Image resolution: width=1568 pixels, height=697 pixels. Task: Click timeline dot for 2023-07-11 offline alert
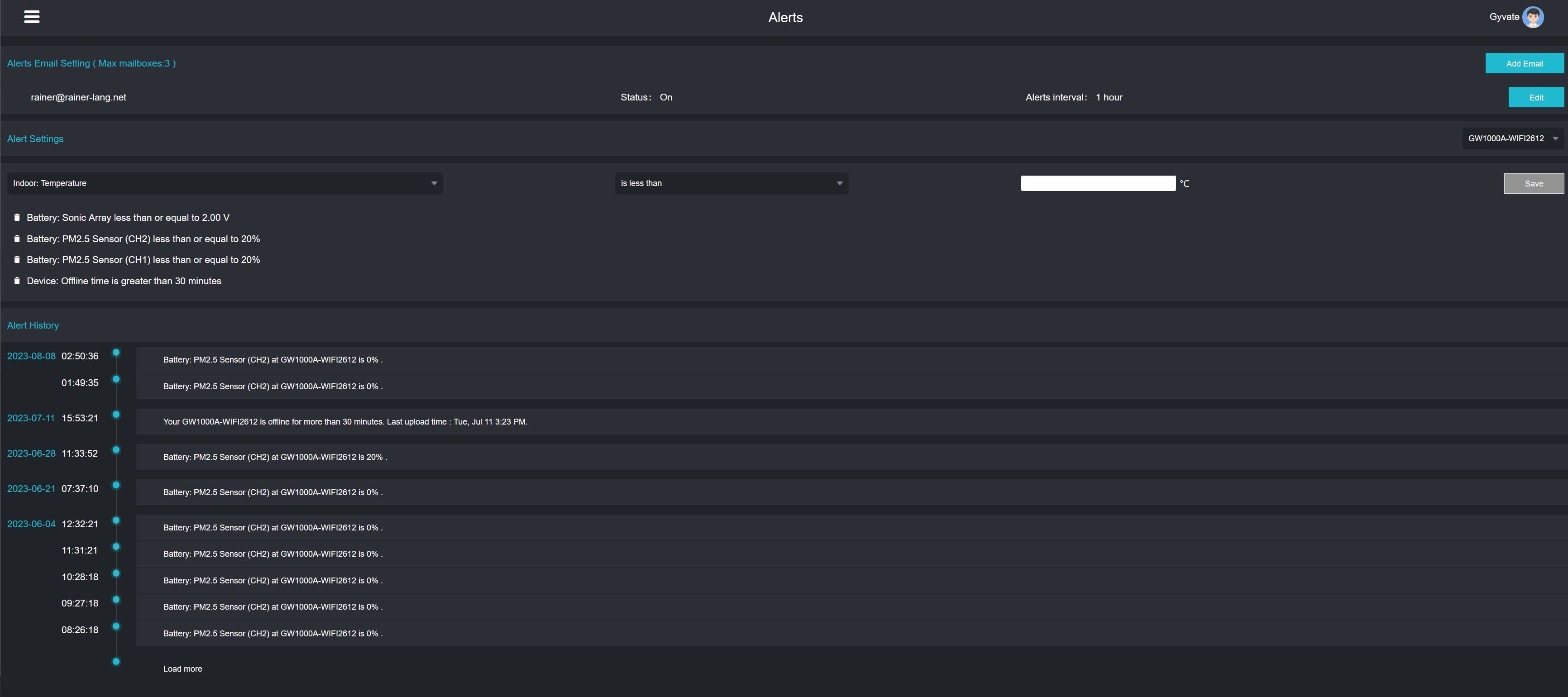tap(116, 415)
